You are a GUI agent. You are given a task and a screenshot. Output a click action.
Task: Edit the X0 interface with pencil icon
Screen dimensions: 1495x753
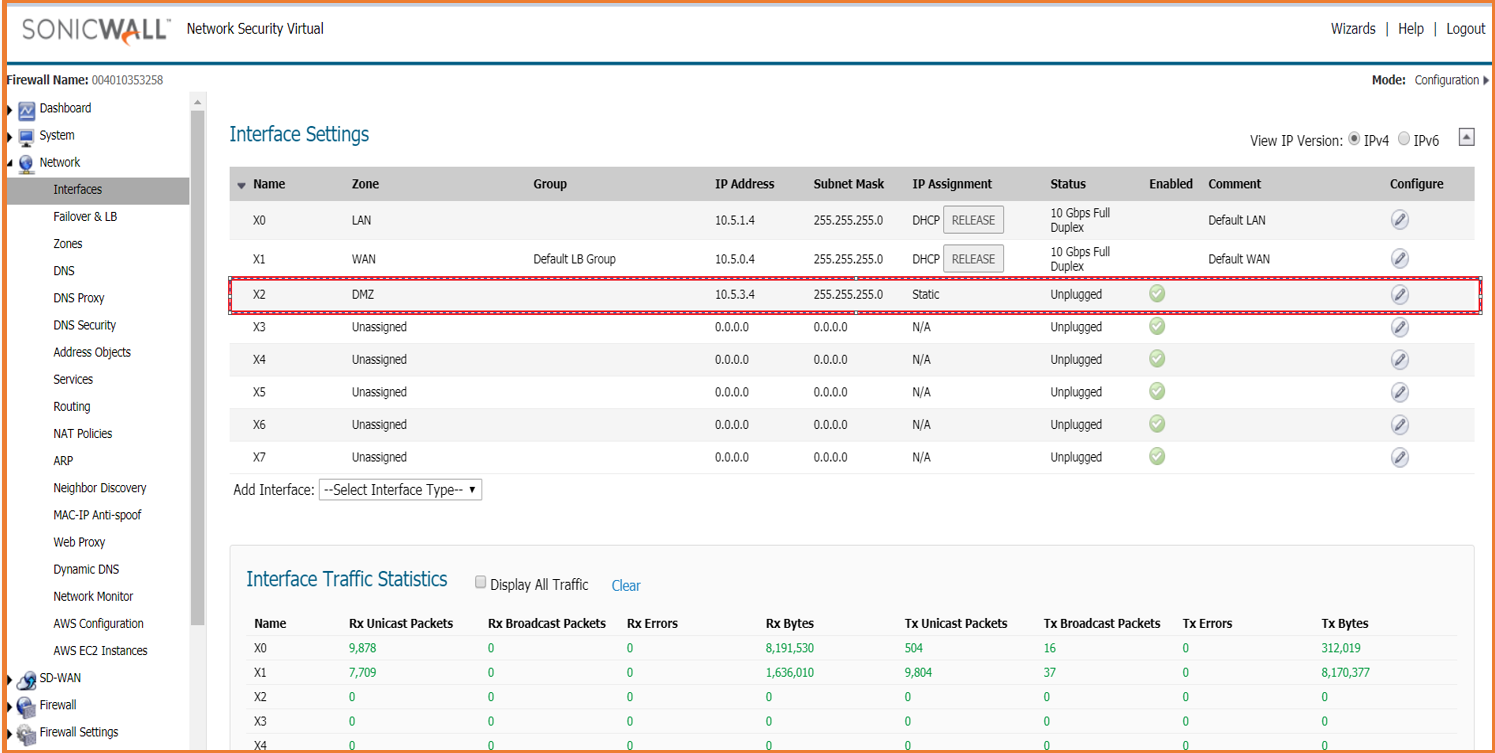[1400, 220]
